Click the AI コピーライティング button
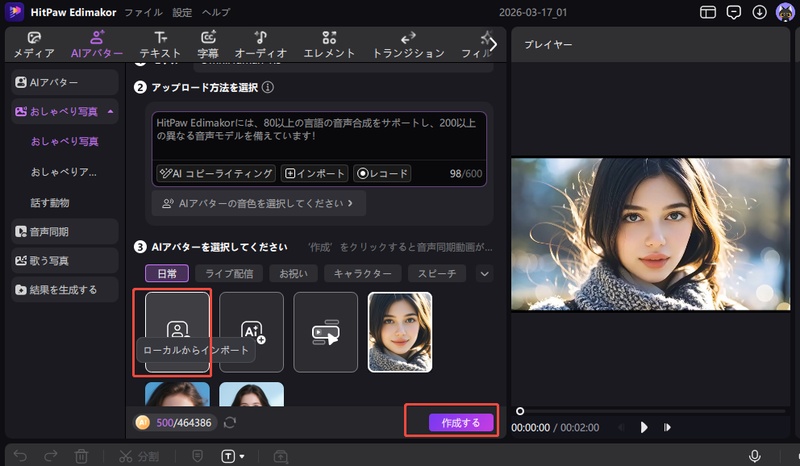800x466 pixels. 216,174
